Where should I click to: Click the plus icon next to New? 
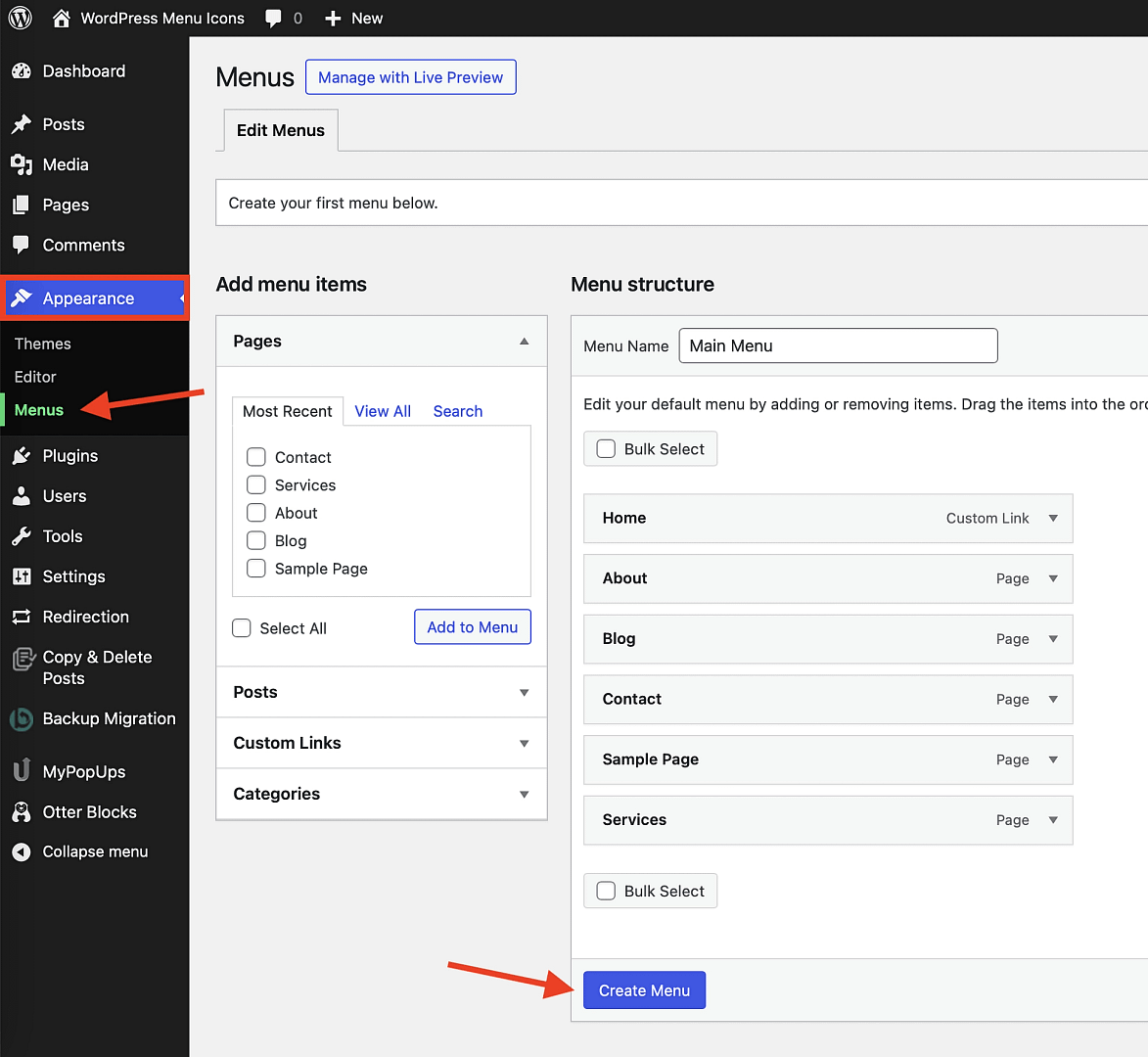click(333, 19)
